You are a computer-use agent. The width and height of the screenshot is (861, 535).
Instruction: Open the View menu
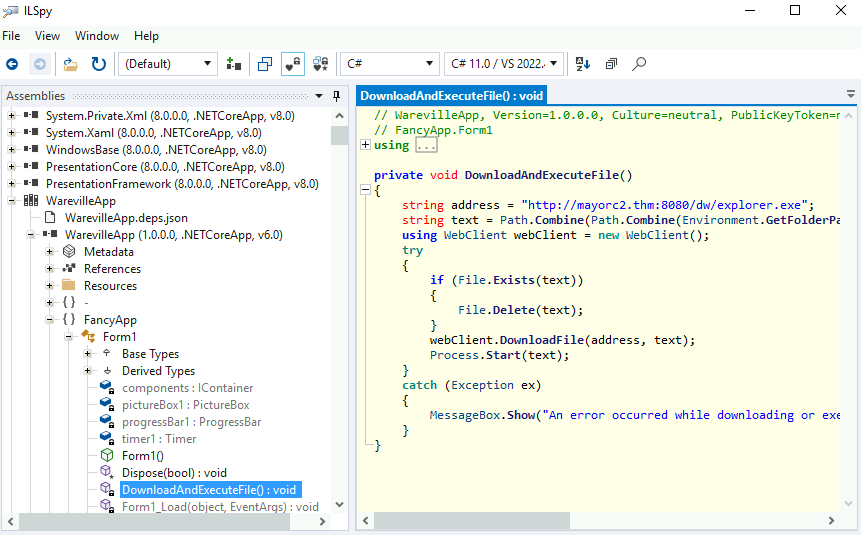click(47, 36)
